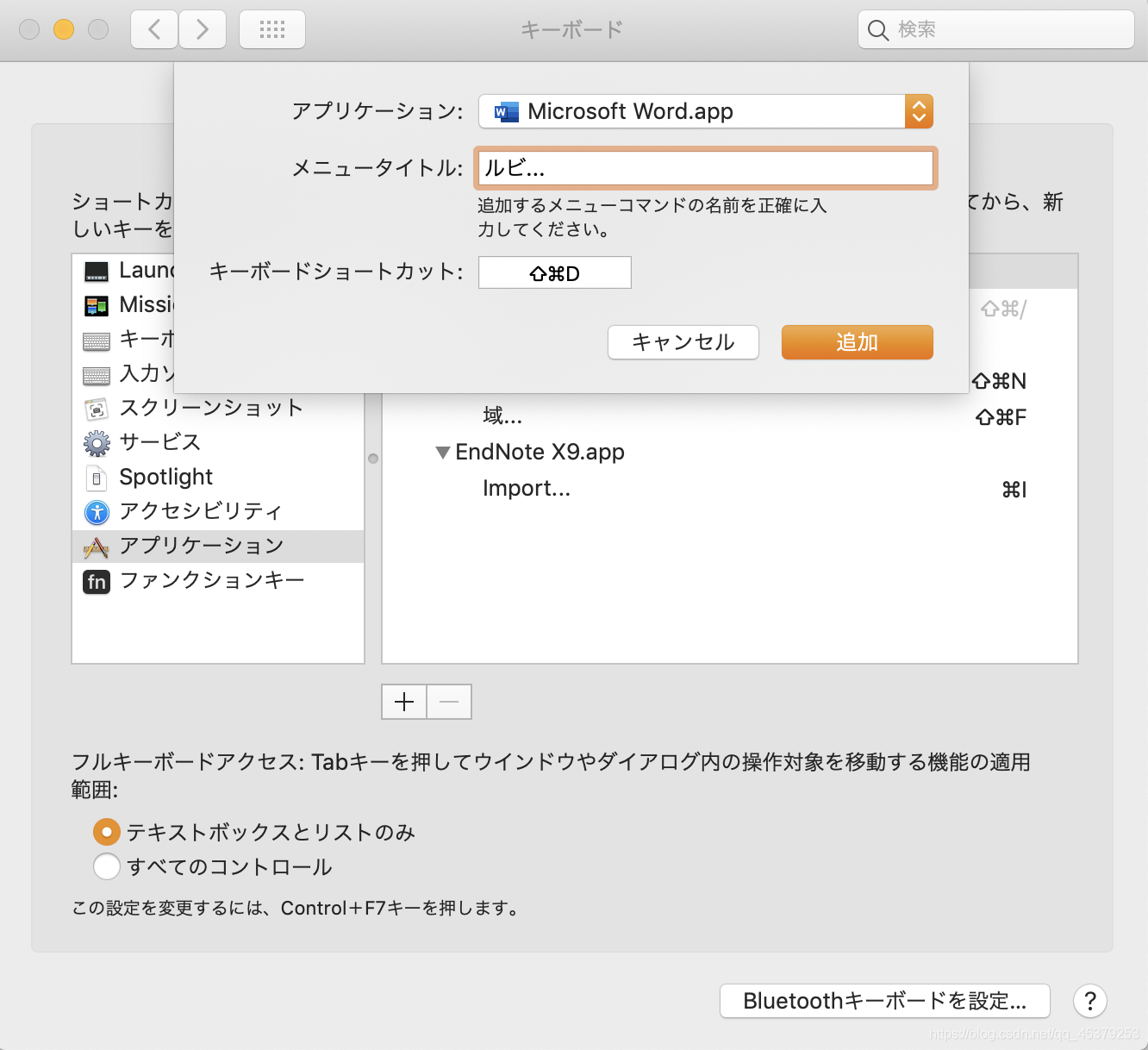This screenshot has width=1148, height=1050.
Task: Click the fn ファンクションキー icon
Action: coord(97,582)
